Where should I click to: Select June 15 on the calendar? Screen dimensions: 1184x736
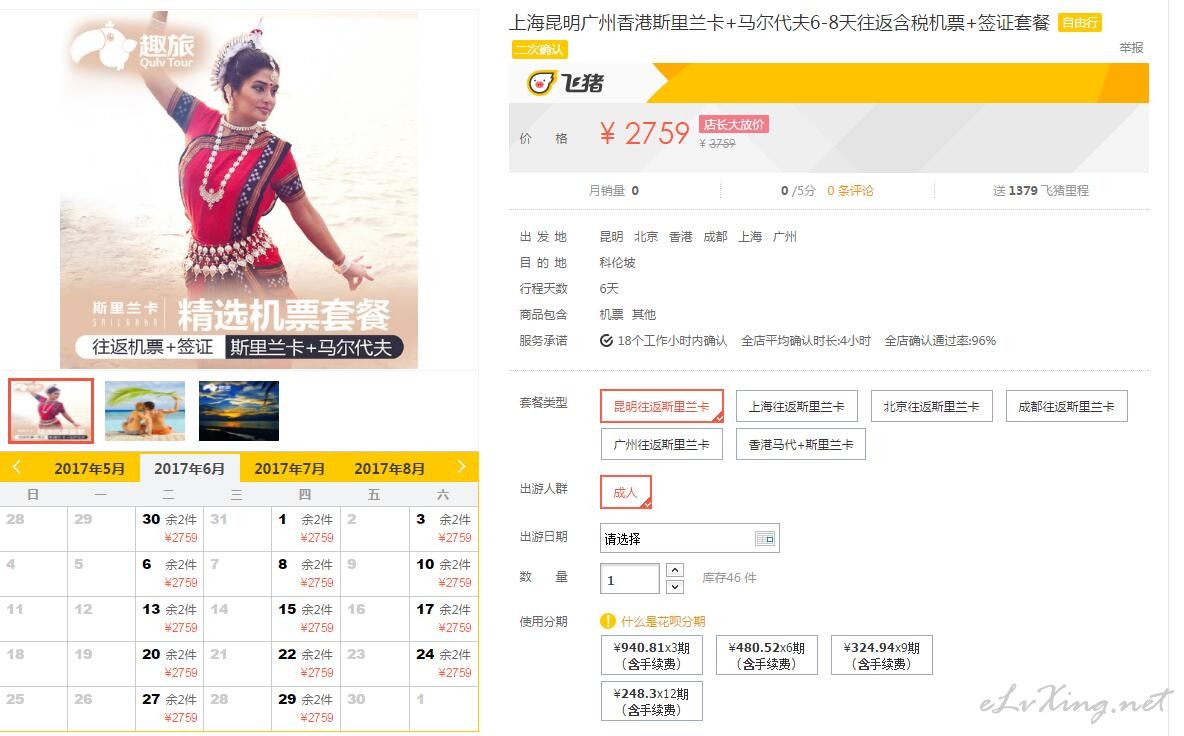pyautogui.click(x=306, y=618)
